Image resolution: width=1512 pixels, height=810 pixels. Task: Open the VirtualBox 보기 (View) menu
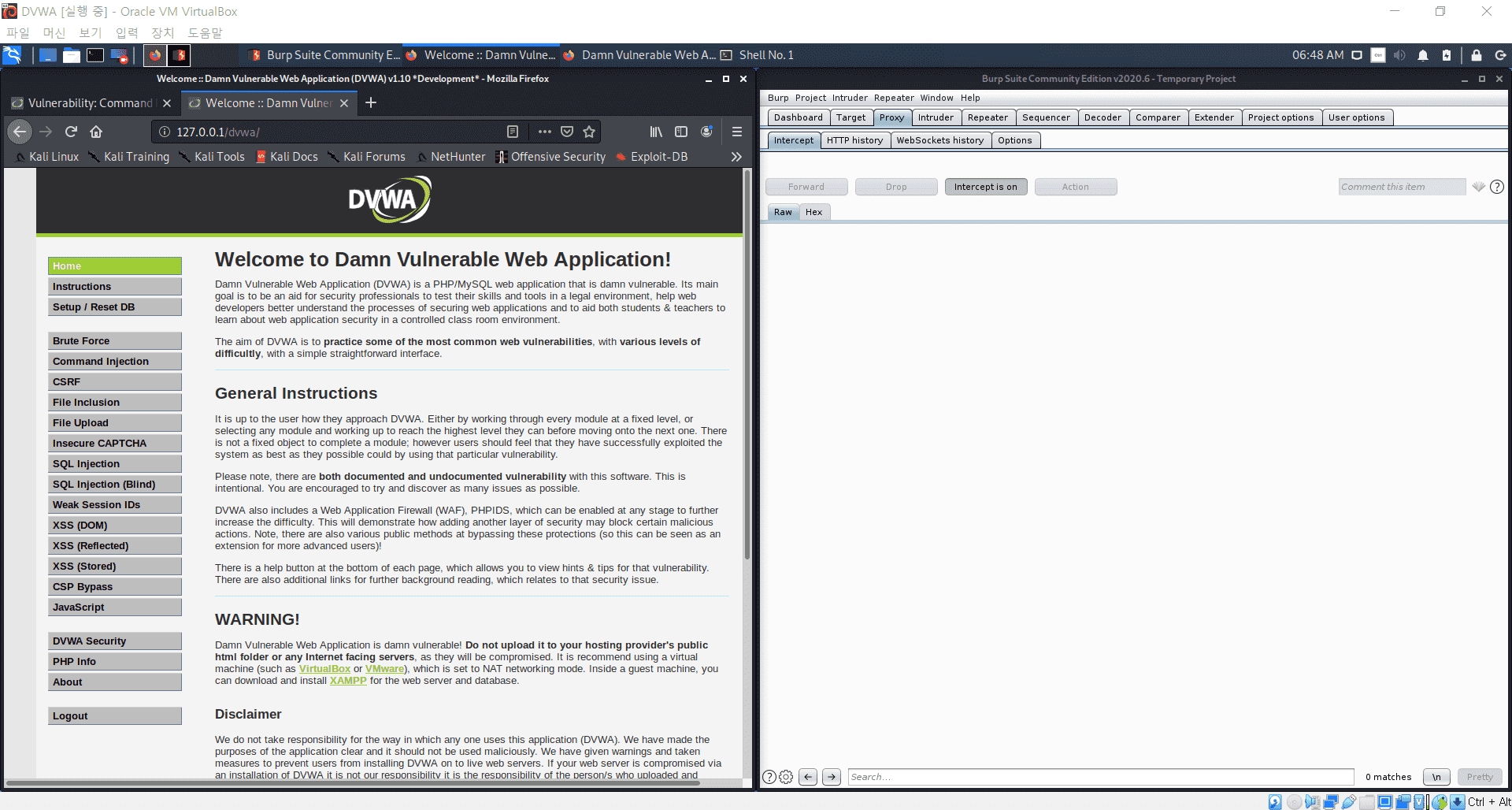tap(91, 32)
